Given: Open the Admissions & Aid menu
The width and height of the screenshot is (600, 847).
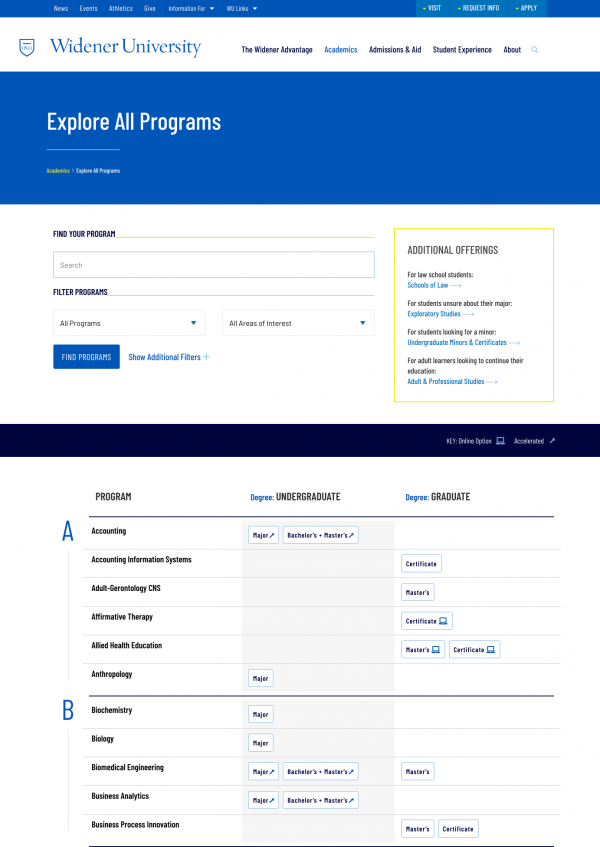Looking at the screenshot, I should point(395,50).
